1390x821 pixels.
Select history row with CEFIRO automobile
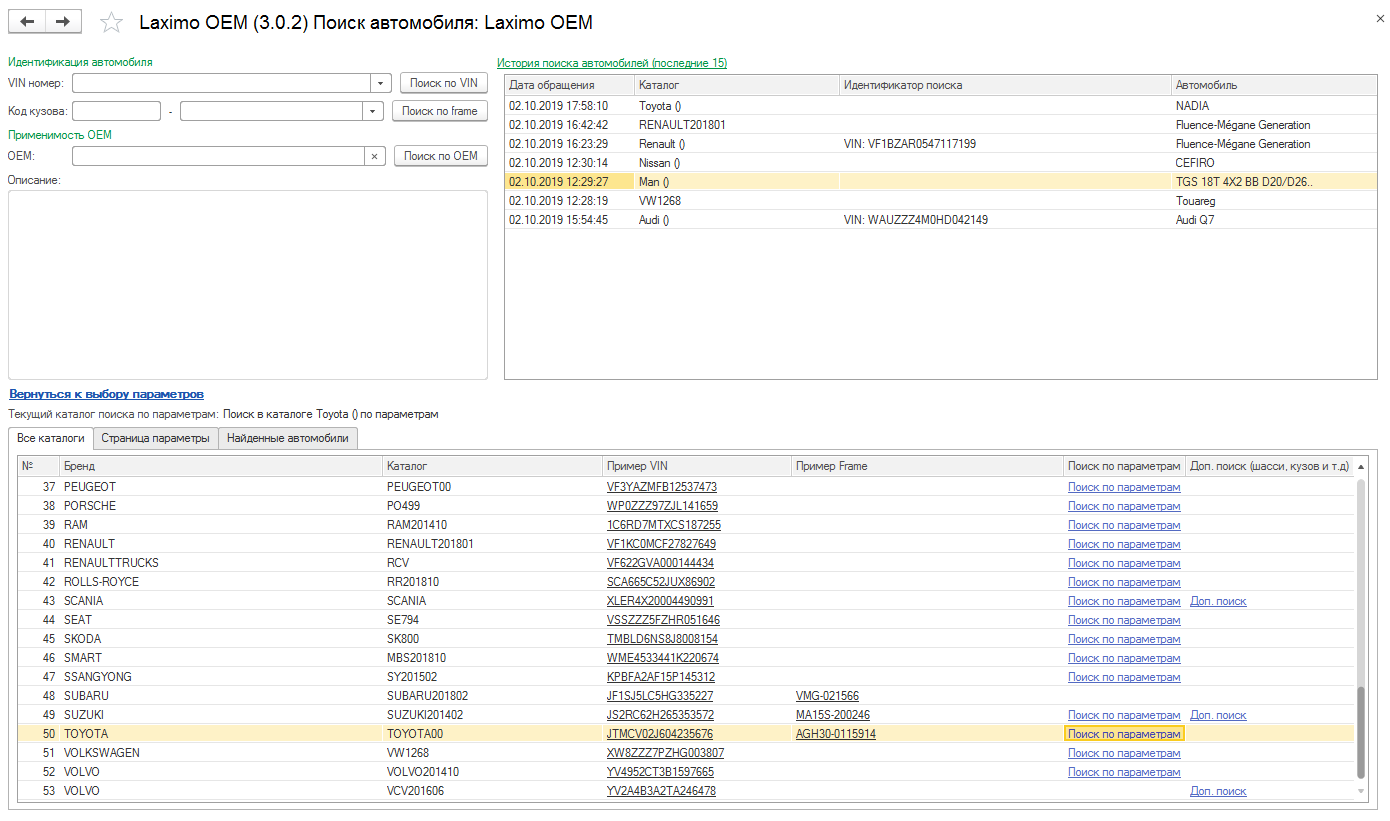click(x=941, y=163)
